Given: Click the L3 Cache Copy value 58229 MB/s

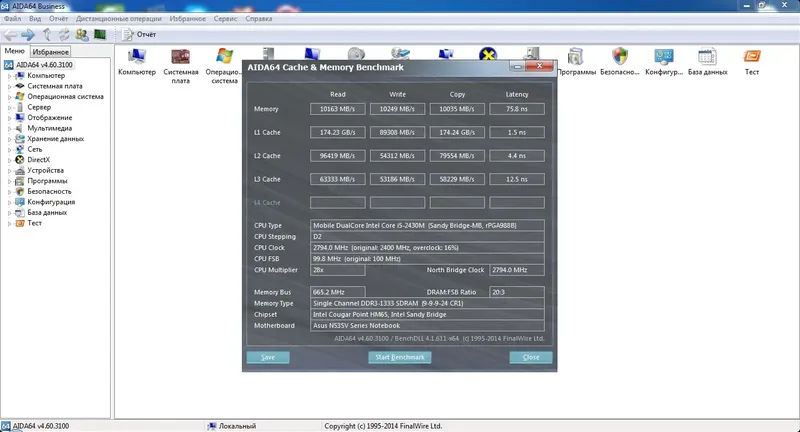Looking at the screenshot, I should pyautogui.click(x=457, y=179).
